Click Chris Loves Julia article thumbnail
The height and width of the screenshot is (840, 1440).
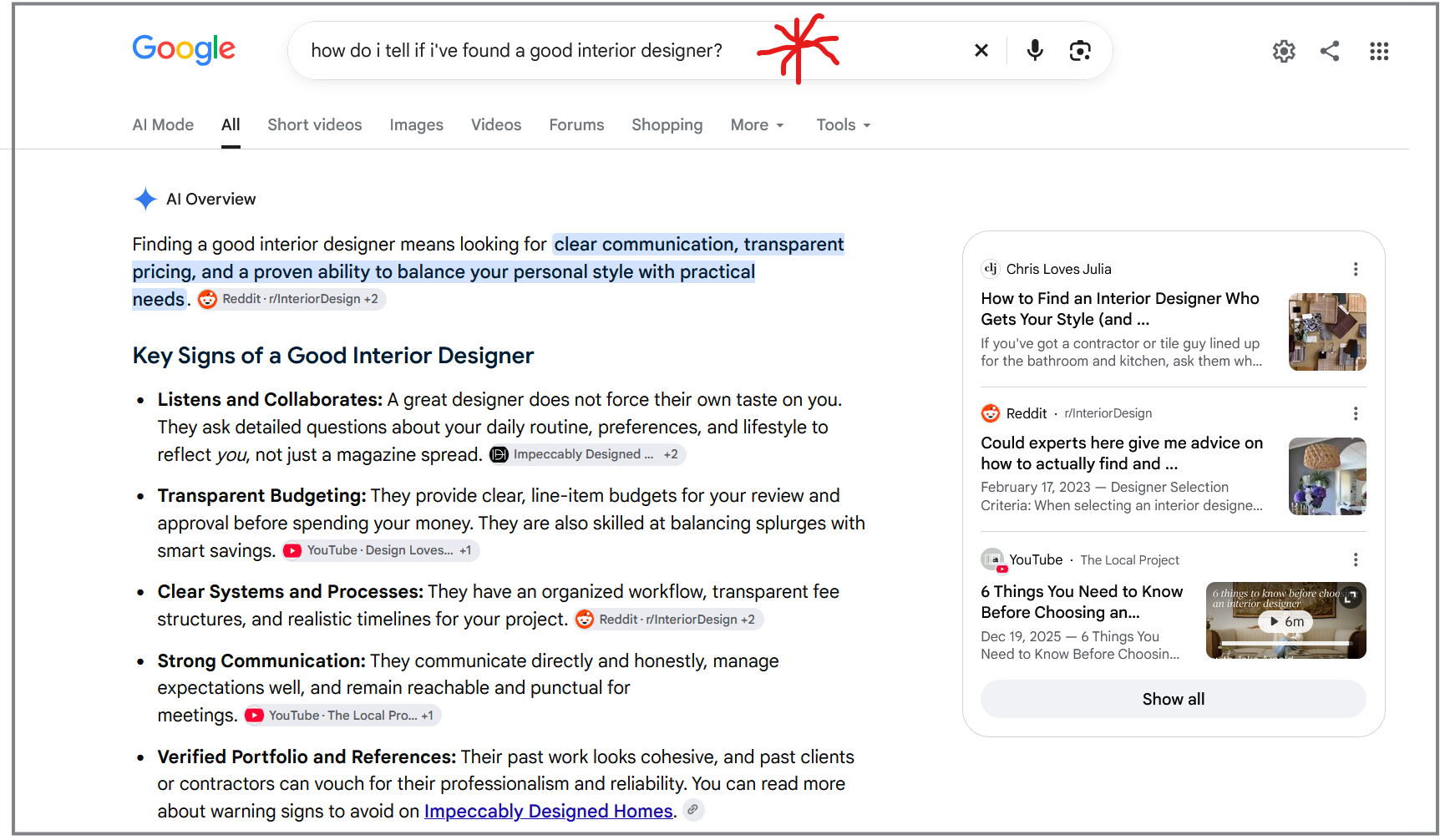(1327, 331)
